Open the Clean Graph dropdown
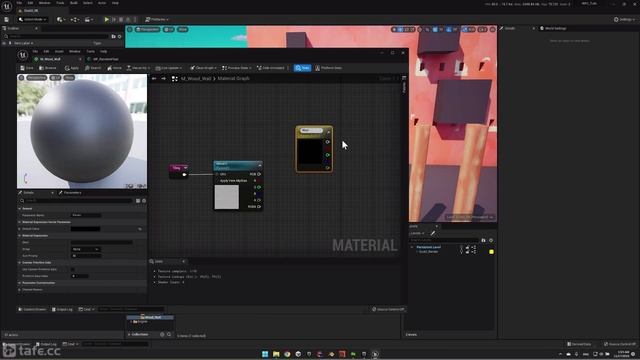The width and height of the screenshot is (640, 360). pyautogui.click(x=203, y=68)
